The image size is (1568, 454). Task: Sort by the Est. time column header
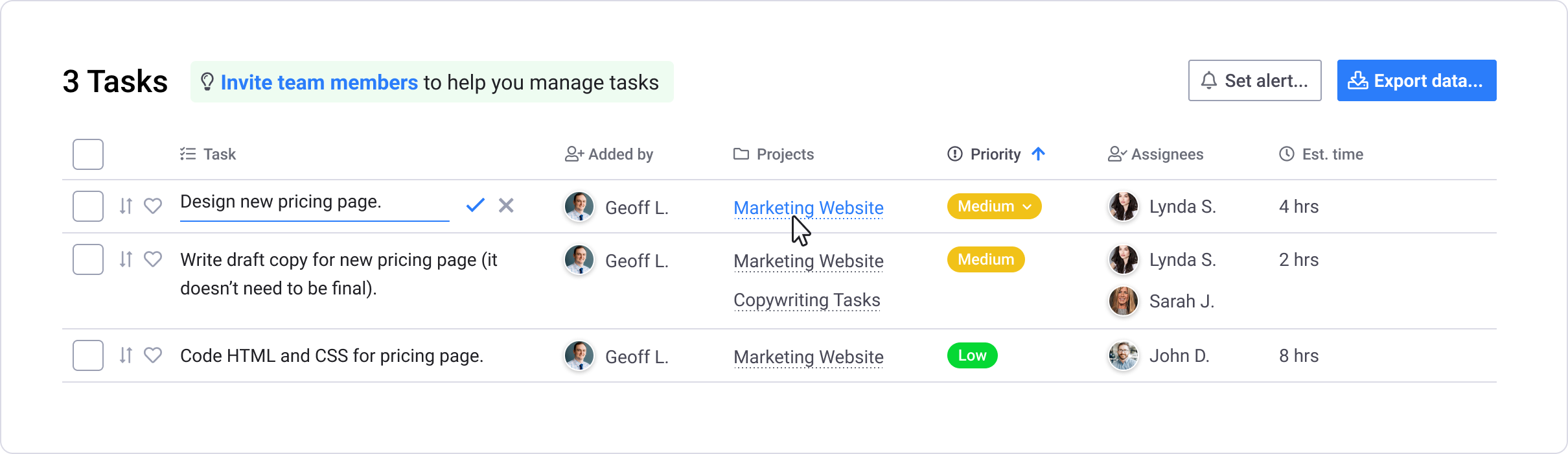1320,154
